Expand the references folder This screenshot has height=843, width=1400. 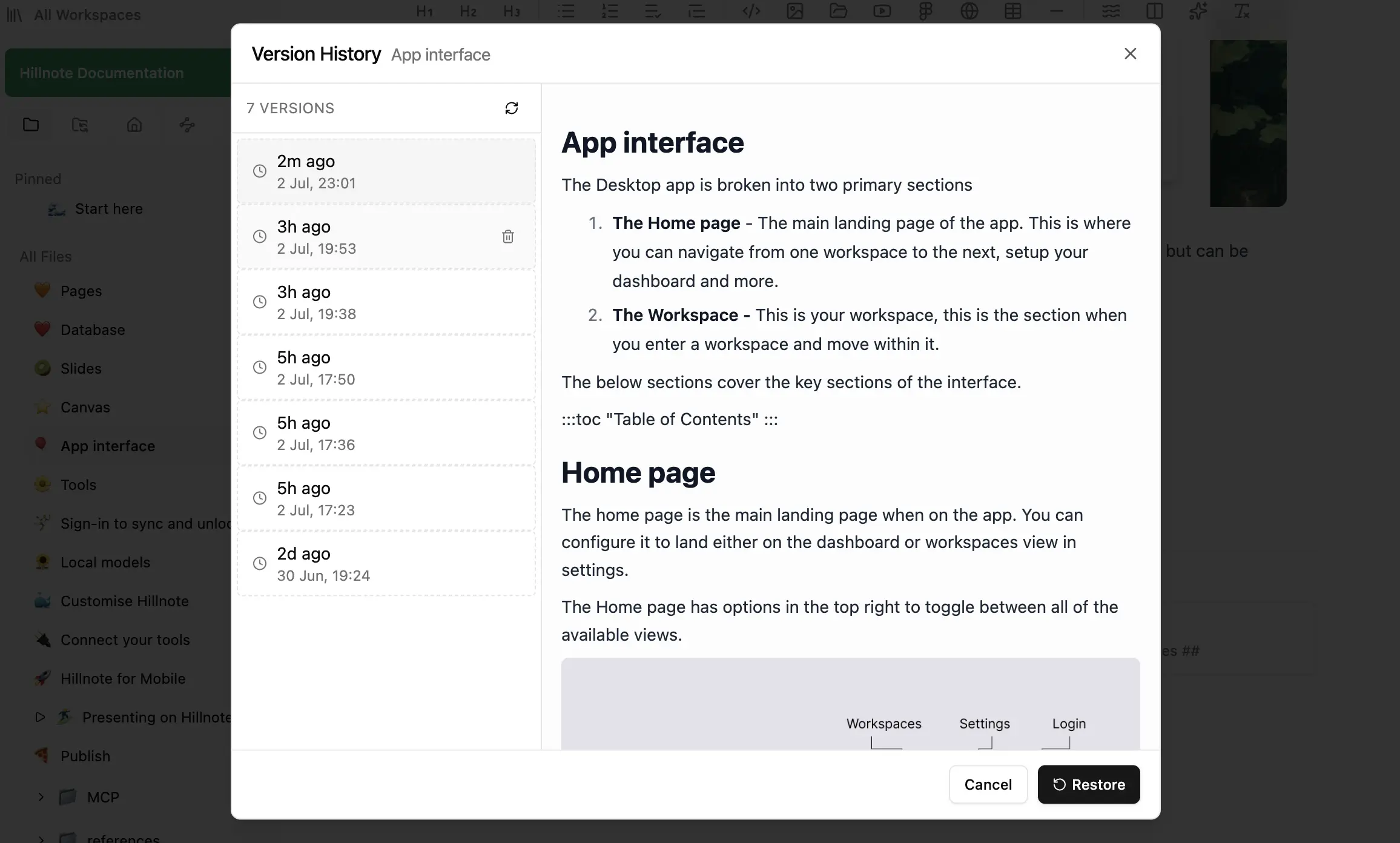(x=41, y=838)
